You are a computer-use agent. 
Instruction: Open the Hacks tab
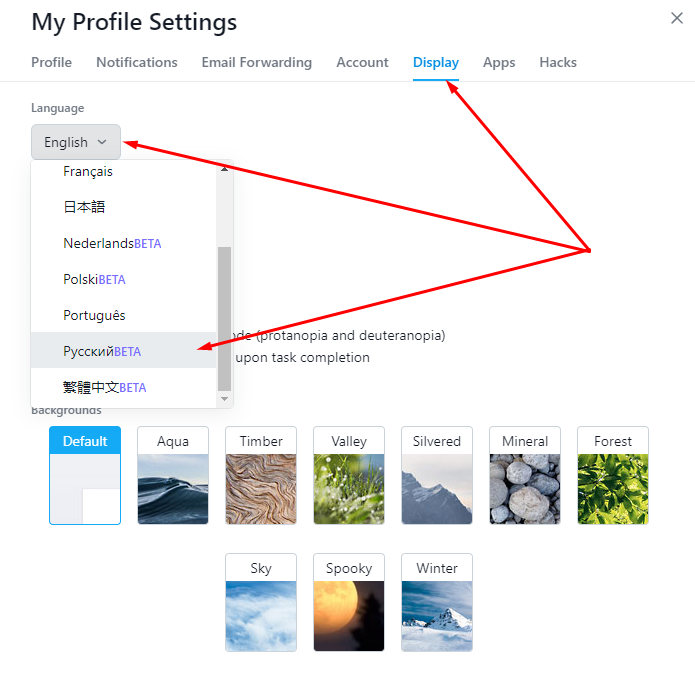[x=558, y=63]
